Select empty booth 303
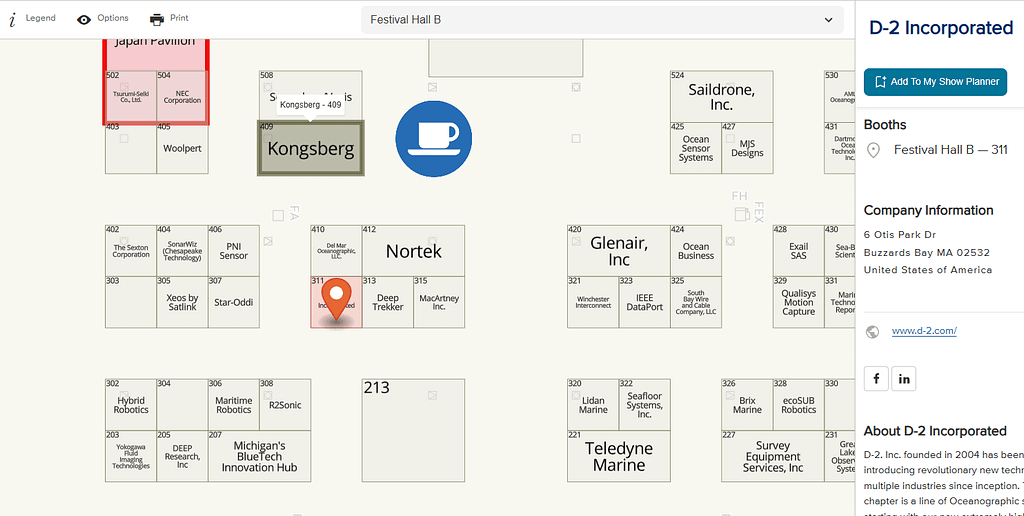The image size is (1024, 516). click(x=131, y=302)
